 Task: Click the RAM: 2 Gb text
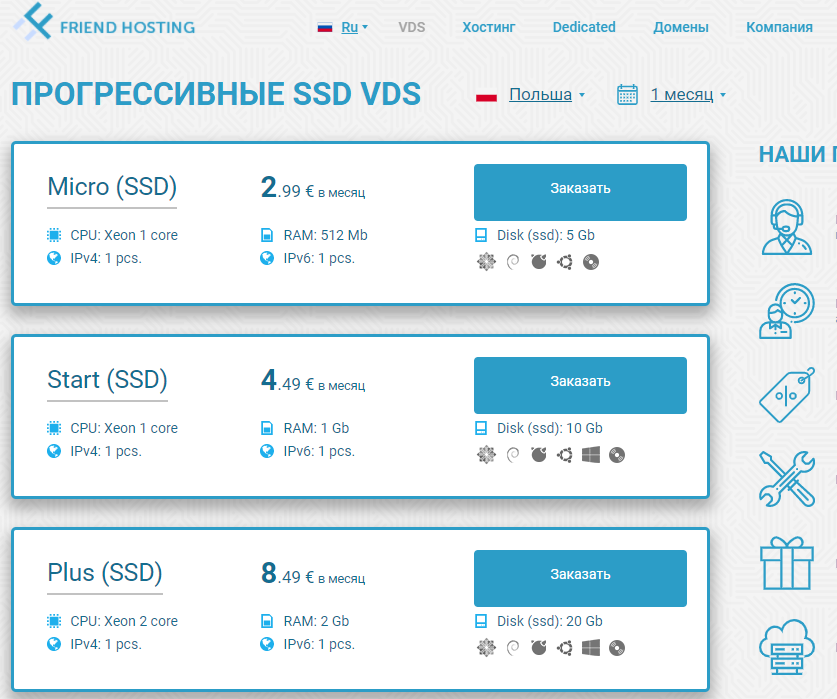pyautogui.click(x=316, y=621)
